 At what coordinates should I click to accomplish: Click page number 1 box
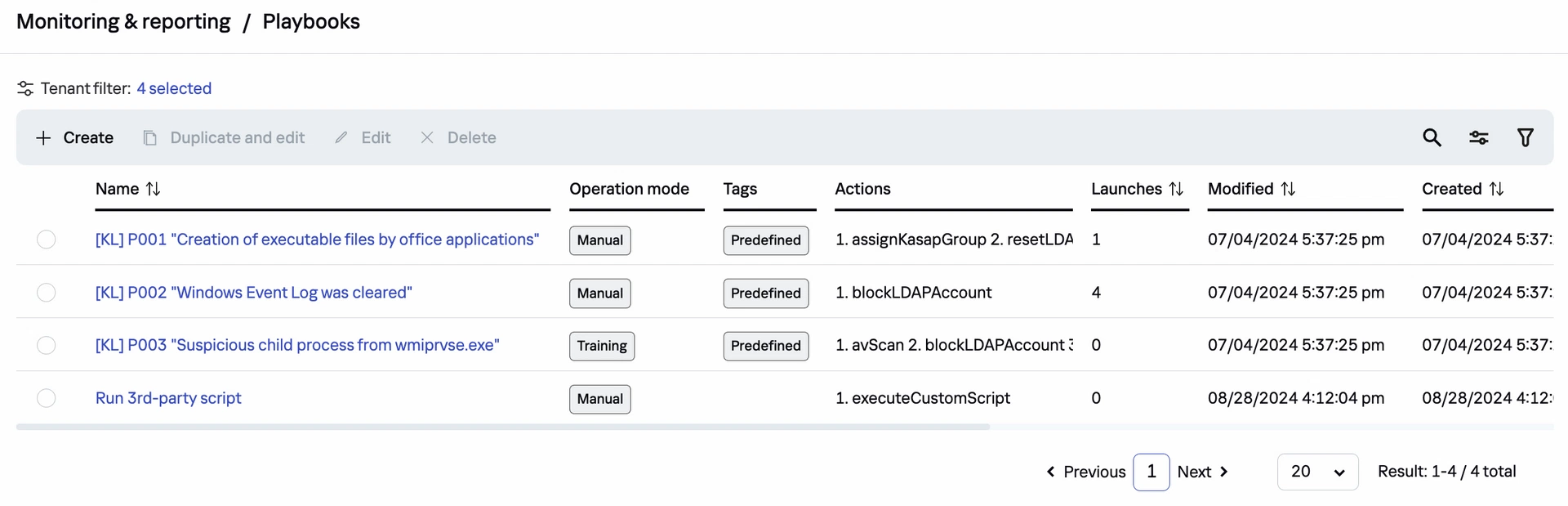point(1151,472)
